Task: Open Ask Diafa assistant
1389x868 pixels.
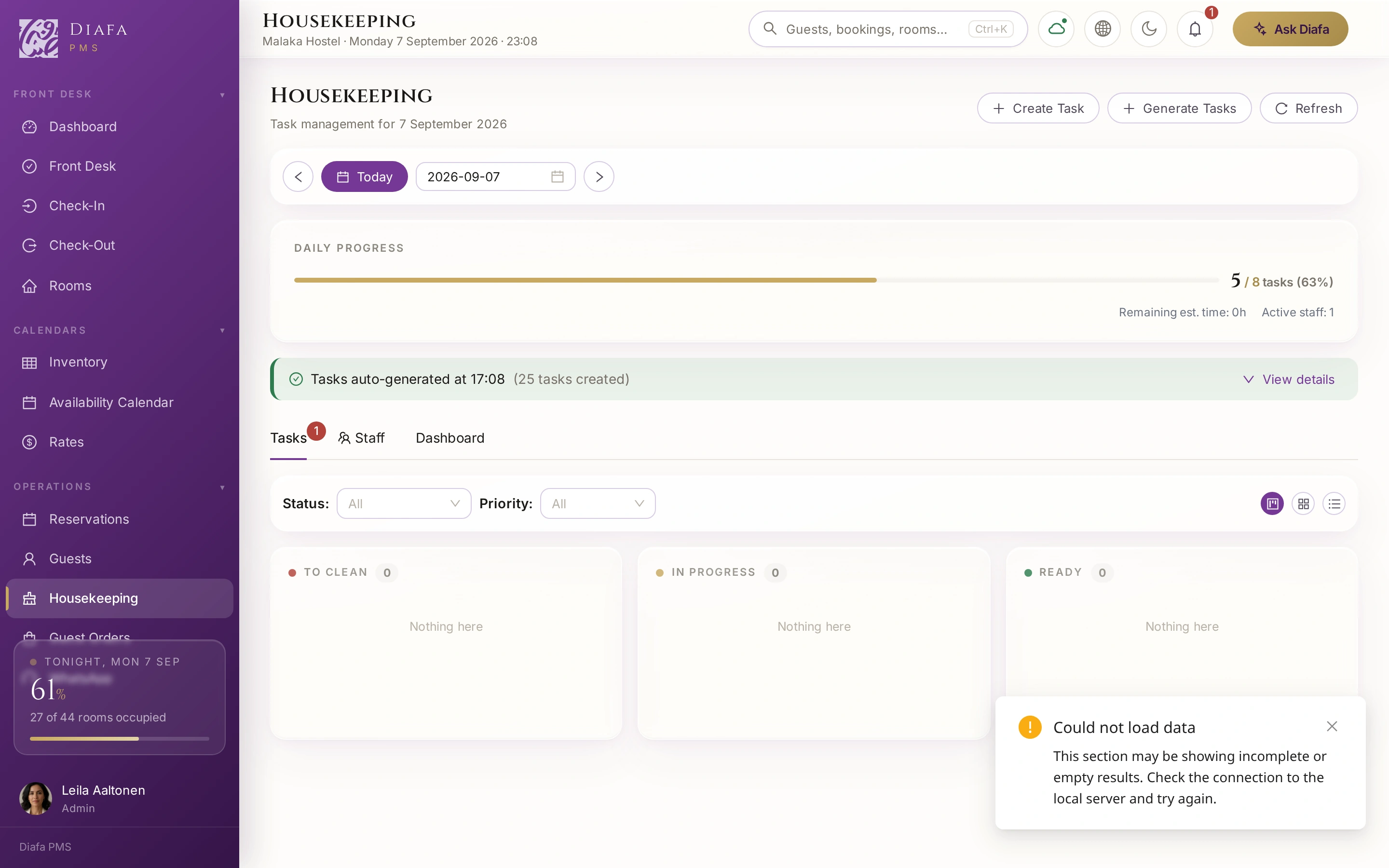Action: (1290, 29)
